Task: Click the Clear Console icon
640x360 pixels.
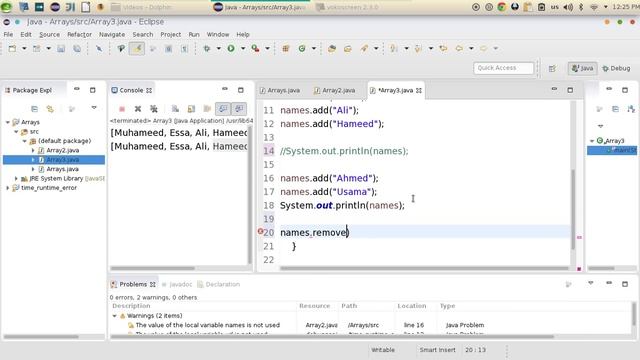Action: click(x=175, y=109)
